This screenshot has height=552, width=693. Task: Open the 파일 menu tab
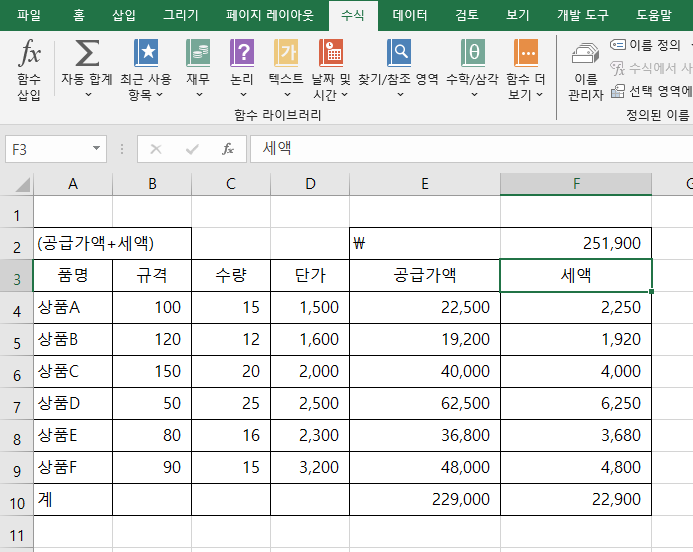click(29, 15)
